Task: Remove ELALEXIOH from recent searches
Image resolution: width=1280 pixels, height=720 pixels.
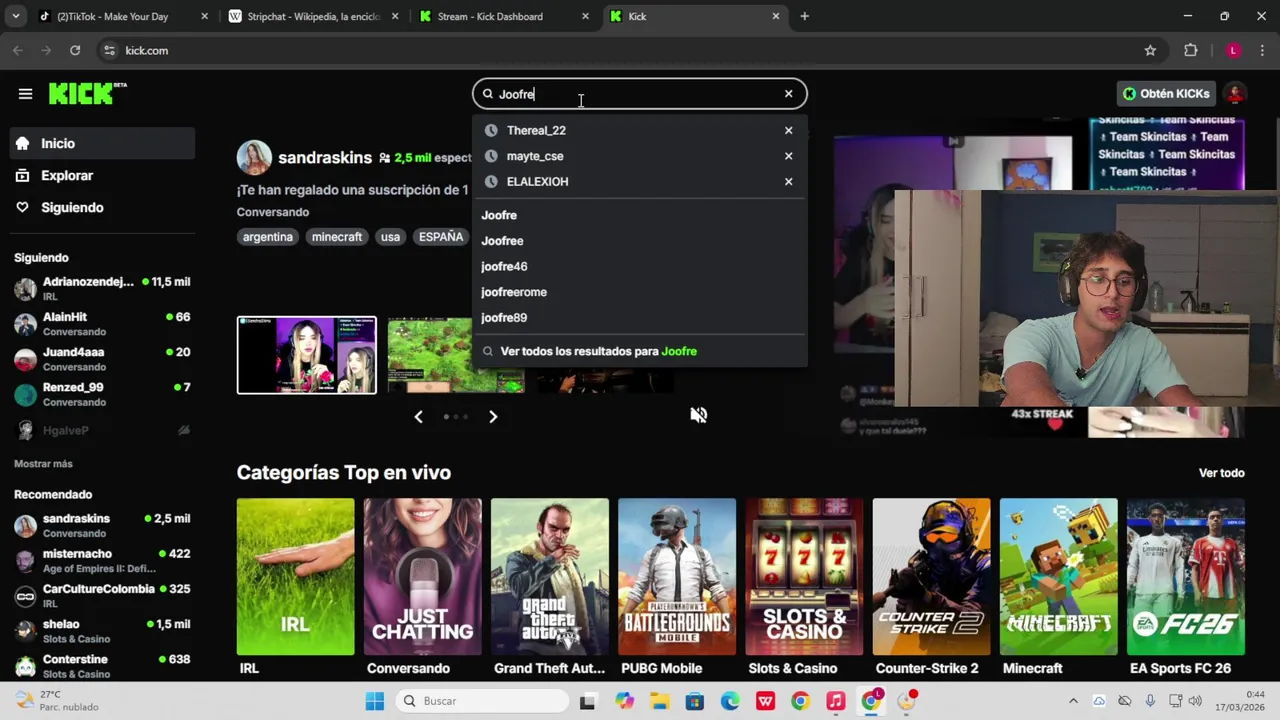Action: click(788, 181)
